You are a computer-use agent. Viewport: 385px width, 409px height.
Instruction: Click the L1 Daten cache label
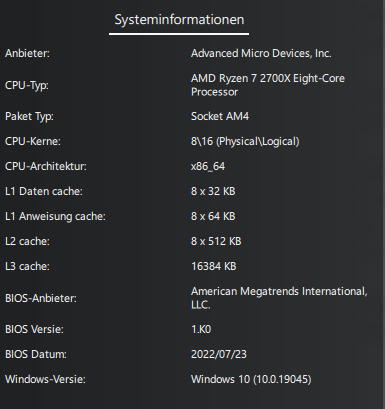[44, 191]
